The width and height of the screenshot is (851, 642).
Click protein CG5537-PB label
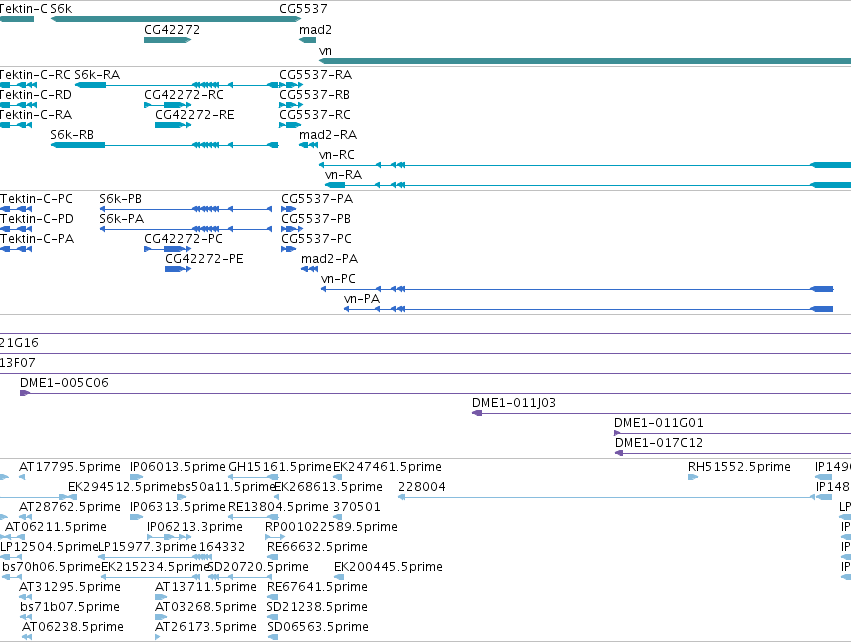coord(316,219)
